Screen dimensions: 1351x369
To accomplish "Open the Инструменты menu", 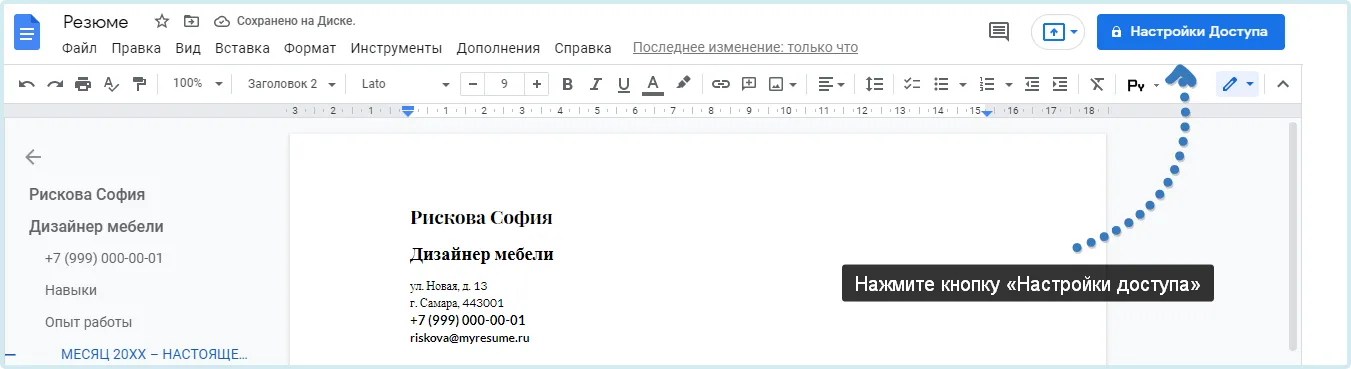I will point(396,48).
